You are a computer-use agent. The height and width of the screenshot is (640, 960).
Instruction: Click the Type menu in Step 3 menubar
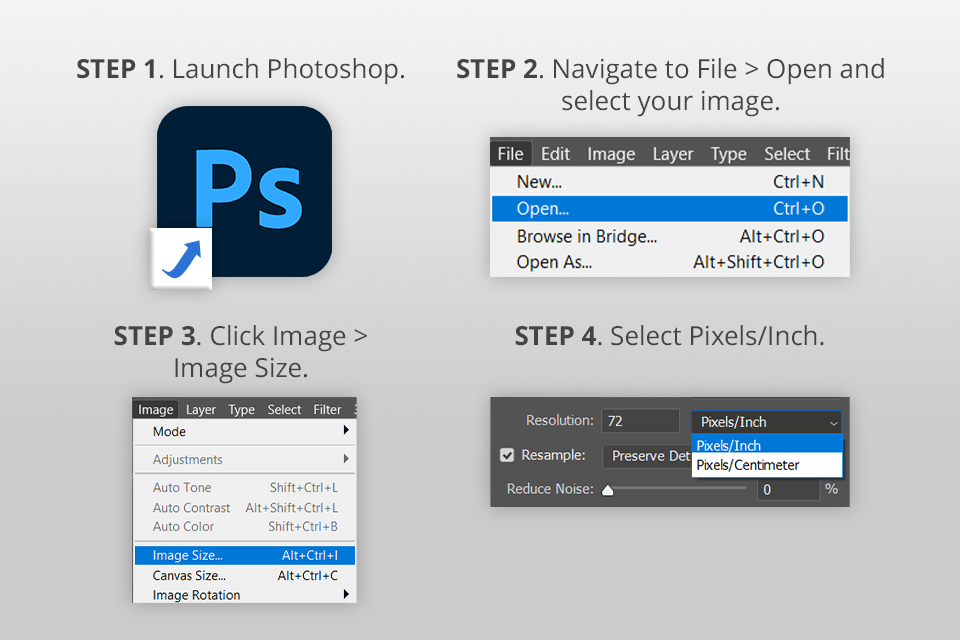tap(241, 409)
